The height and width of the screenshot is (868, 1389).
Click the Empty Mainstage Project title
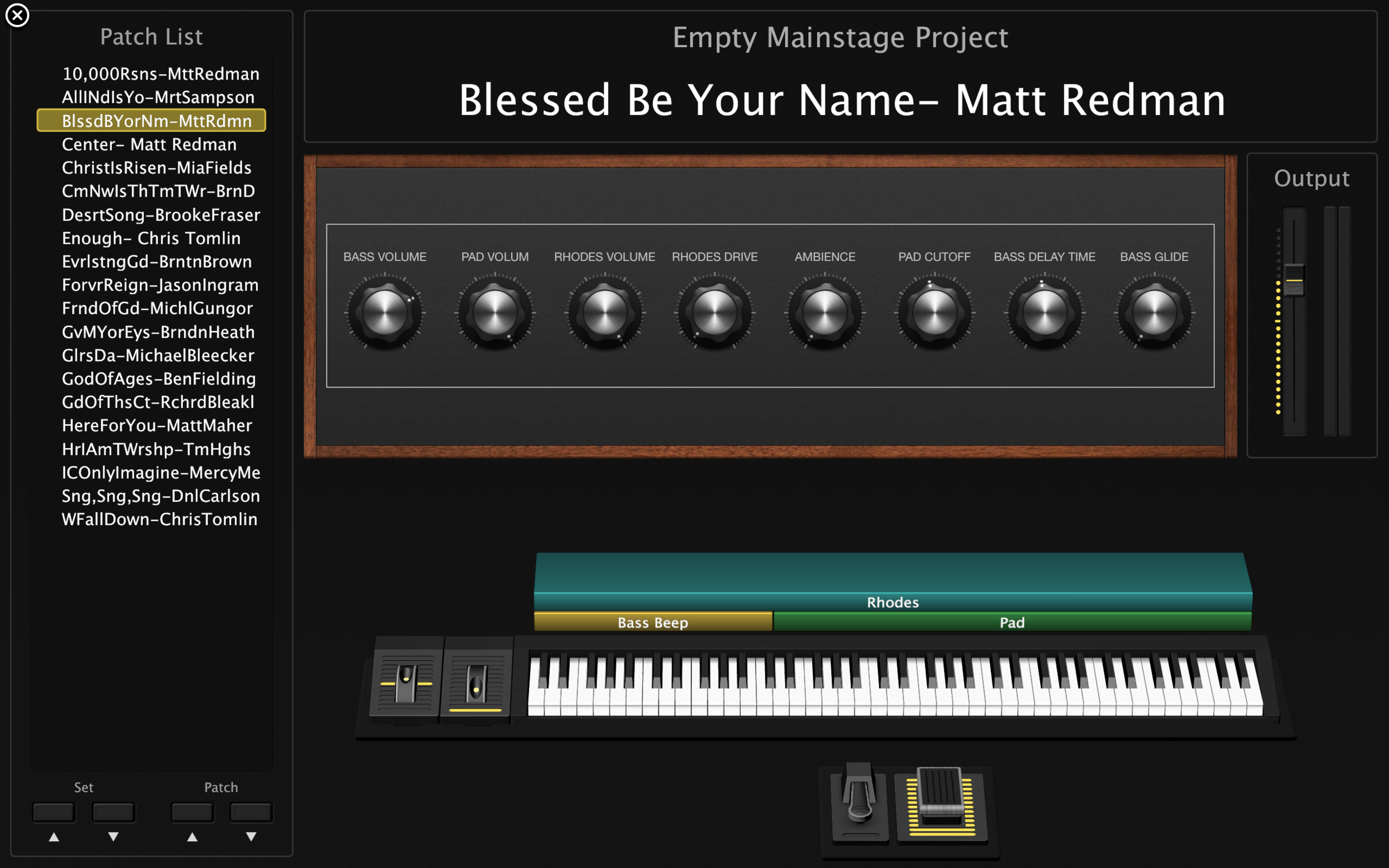(x=840, y=38)
